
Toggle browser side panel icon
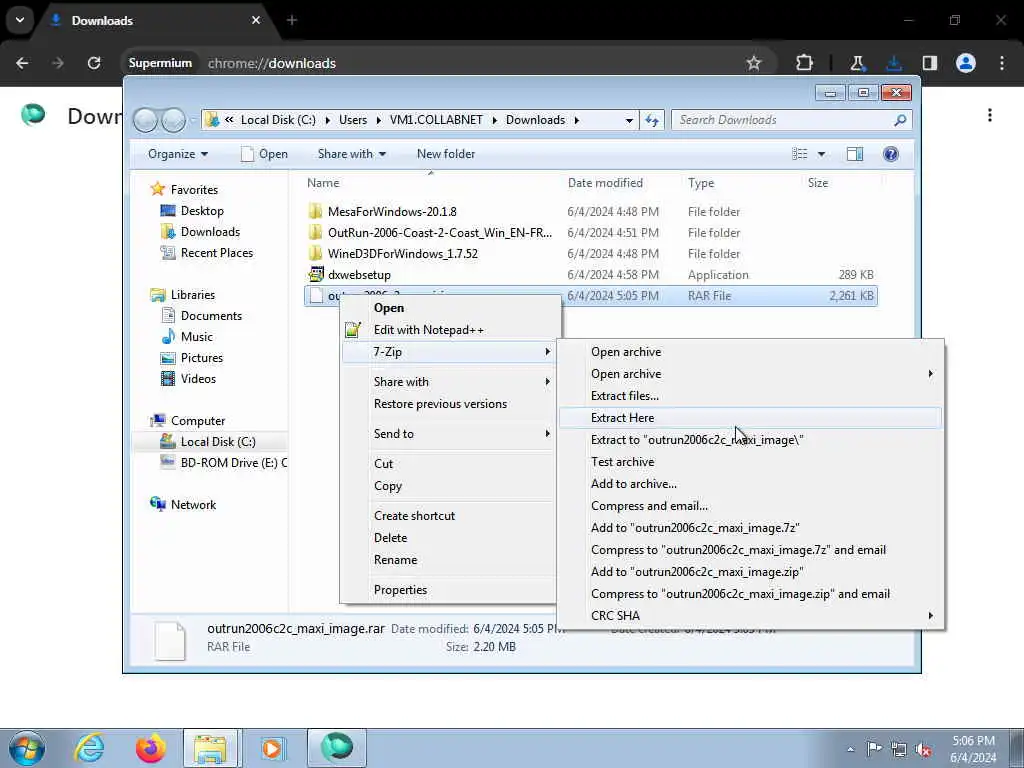[x=929, y=63]
